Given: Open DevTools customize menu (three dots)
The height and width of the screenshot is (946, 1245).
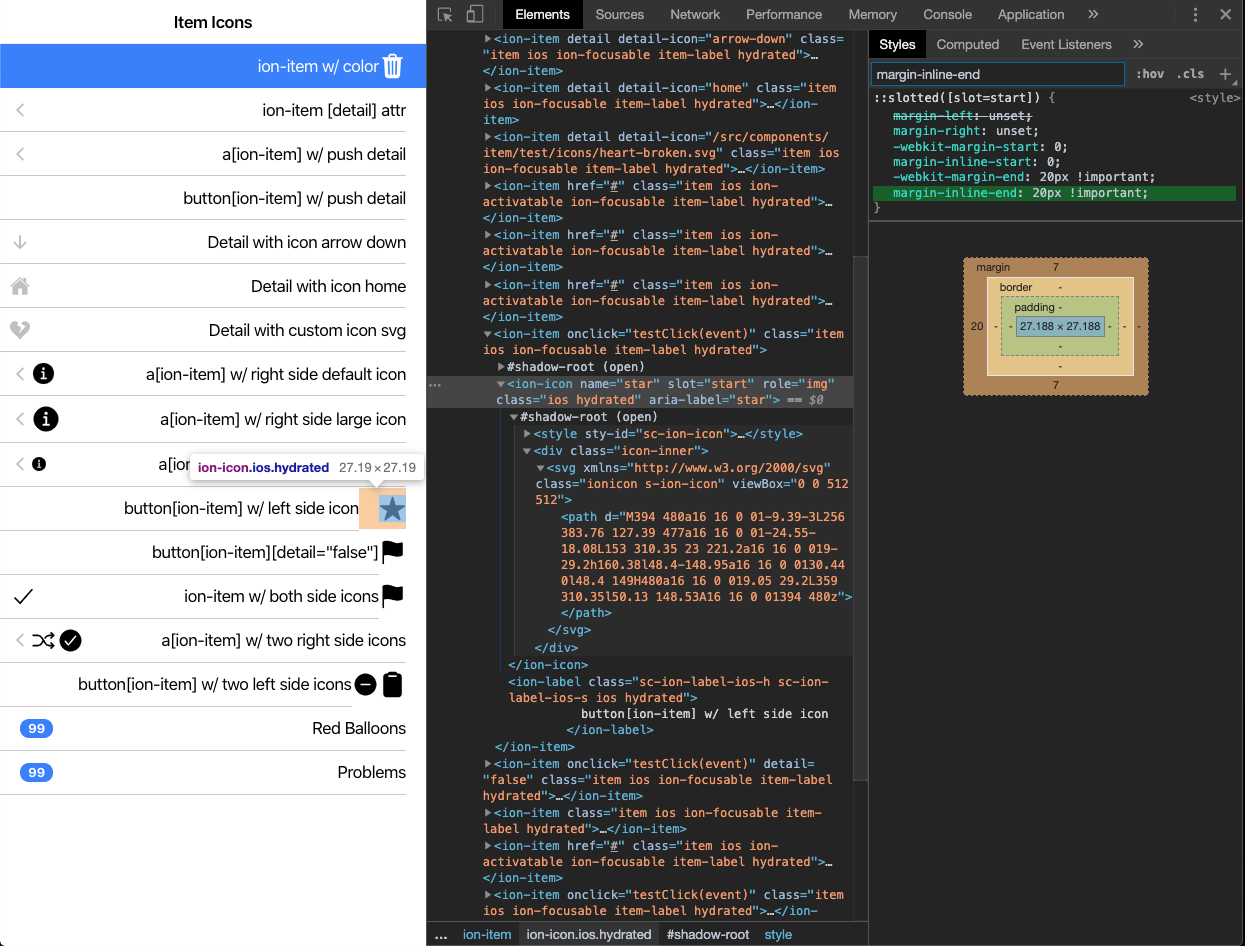Looking at the screenshot, I should [x=1195, y=14].
